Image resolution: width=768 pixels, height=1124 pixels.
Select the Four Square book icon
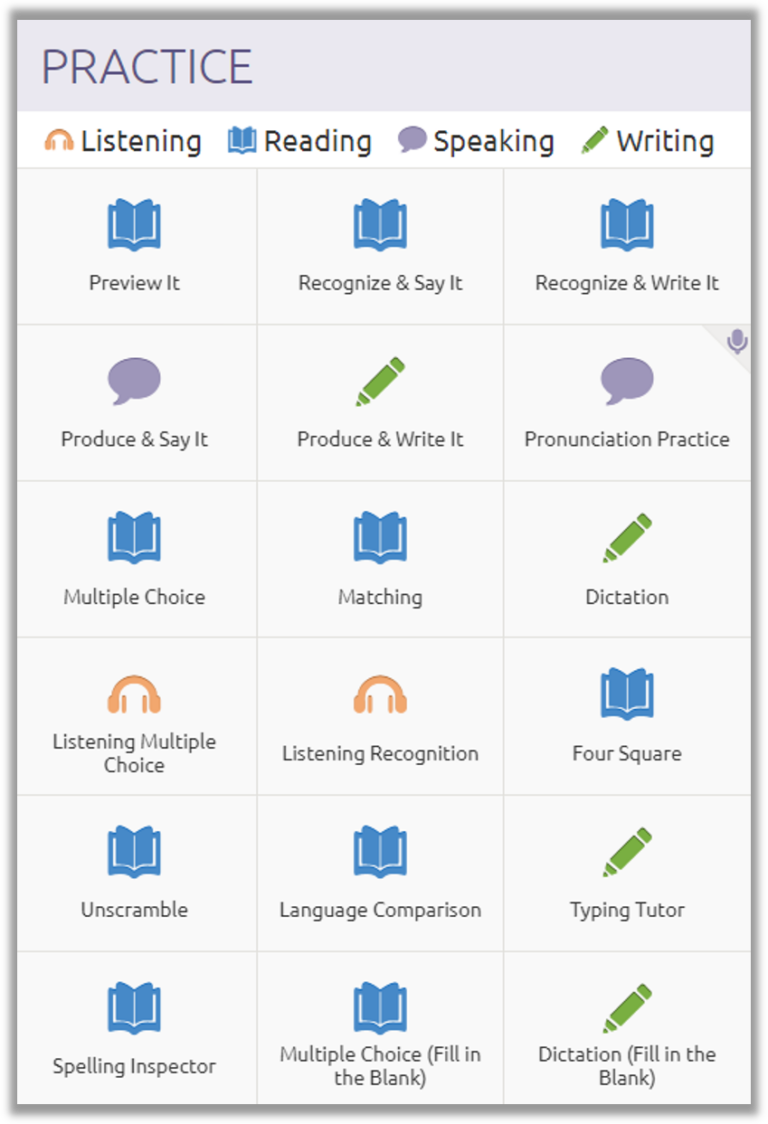click(x=627, y=693)
